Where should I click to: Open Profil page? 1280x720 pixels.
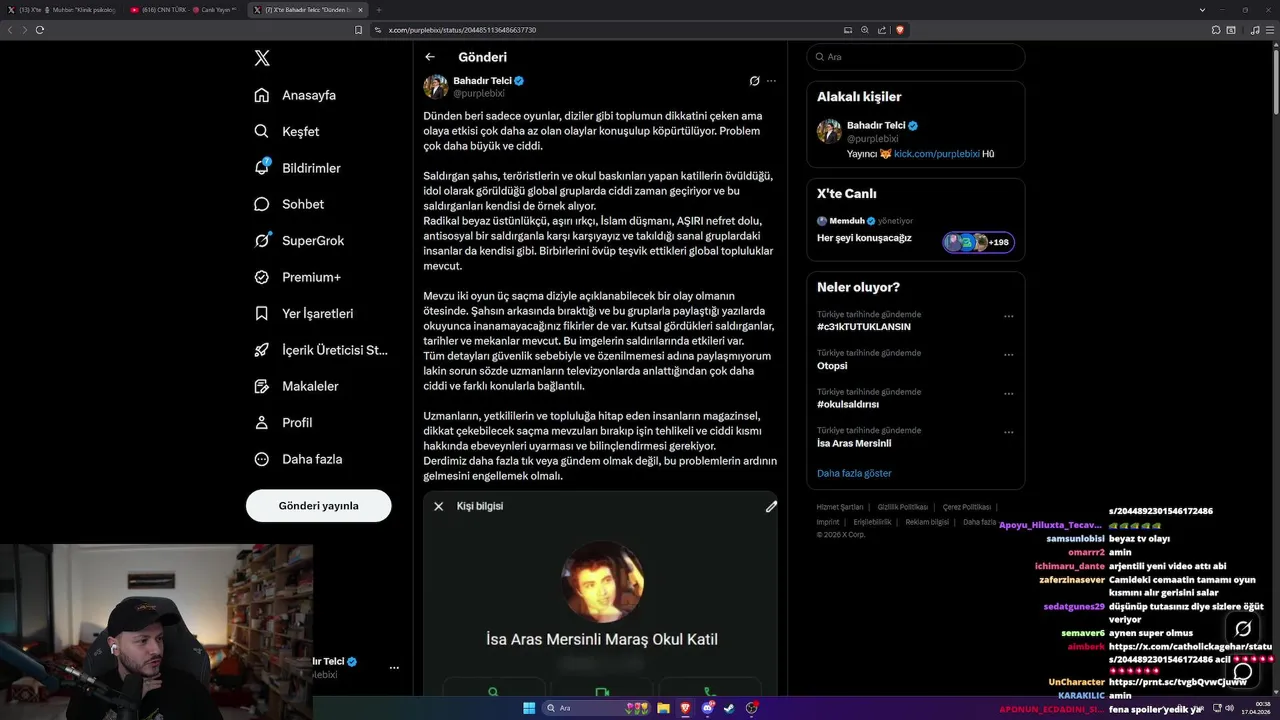point(283,422)
